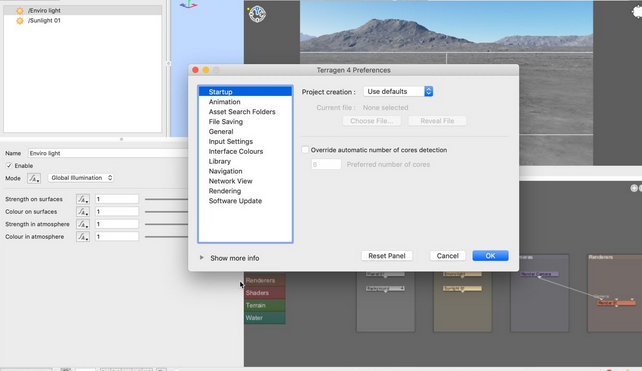Open the Asset Search Folders preferences

point(245,112)
